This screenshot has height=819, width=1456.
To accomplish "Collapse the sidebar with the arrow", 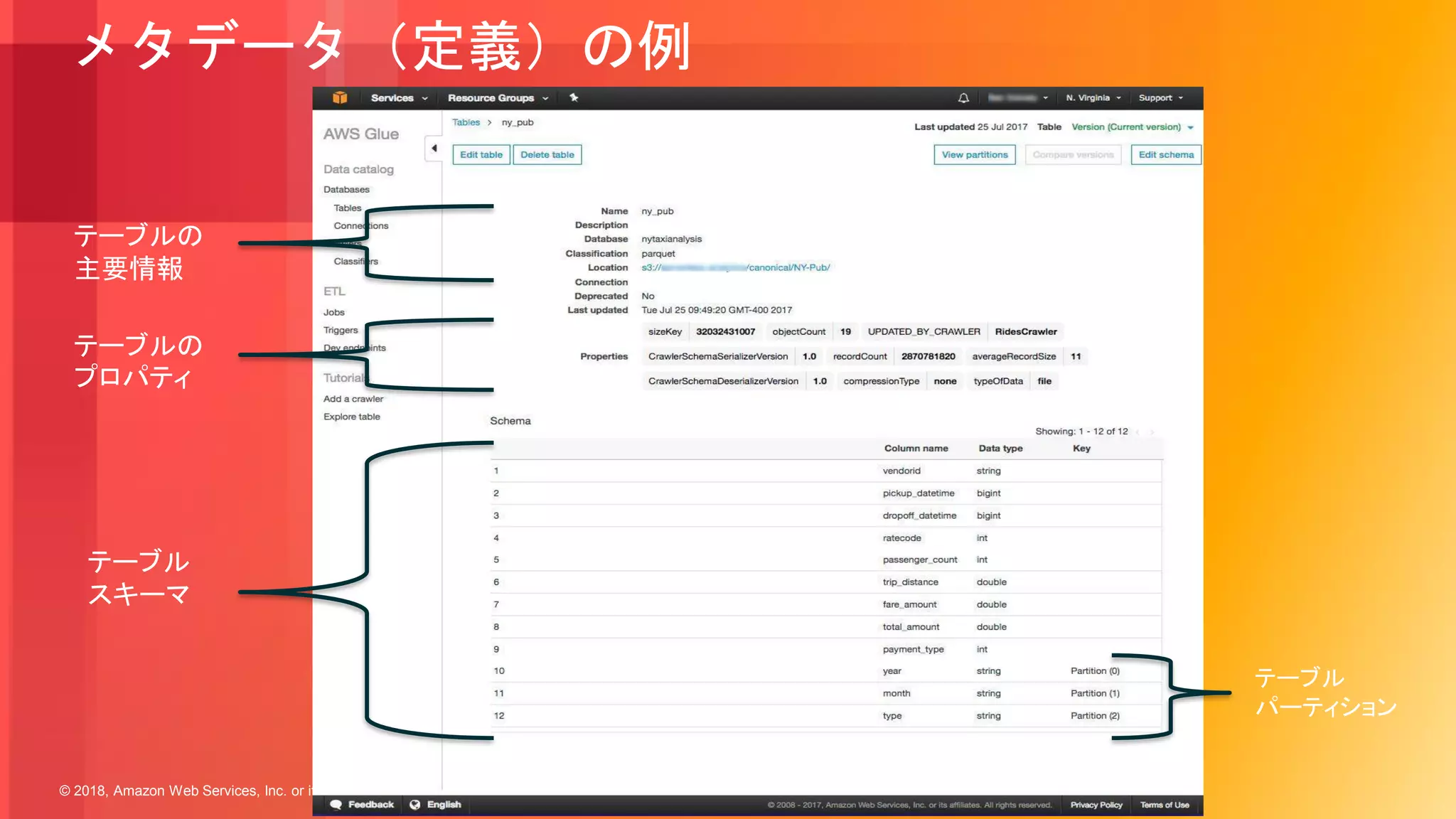I will pos(434,149).
